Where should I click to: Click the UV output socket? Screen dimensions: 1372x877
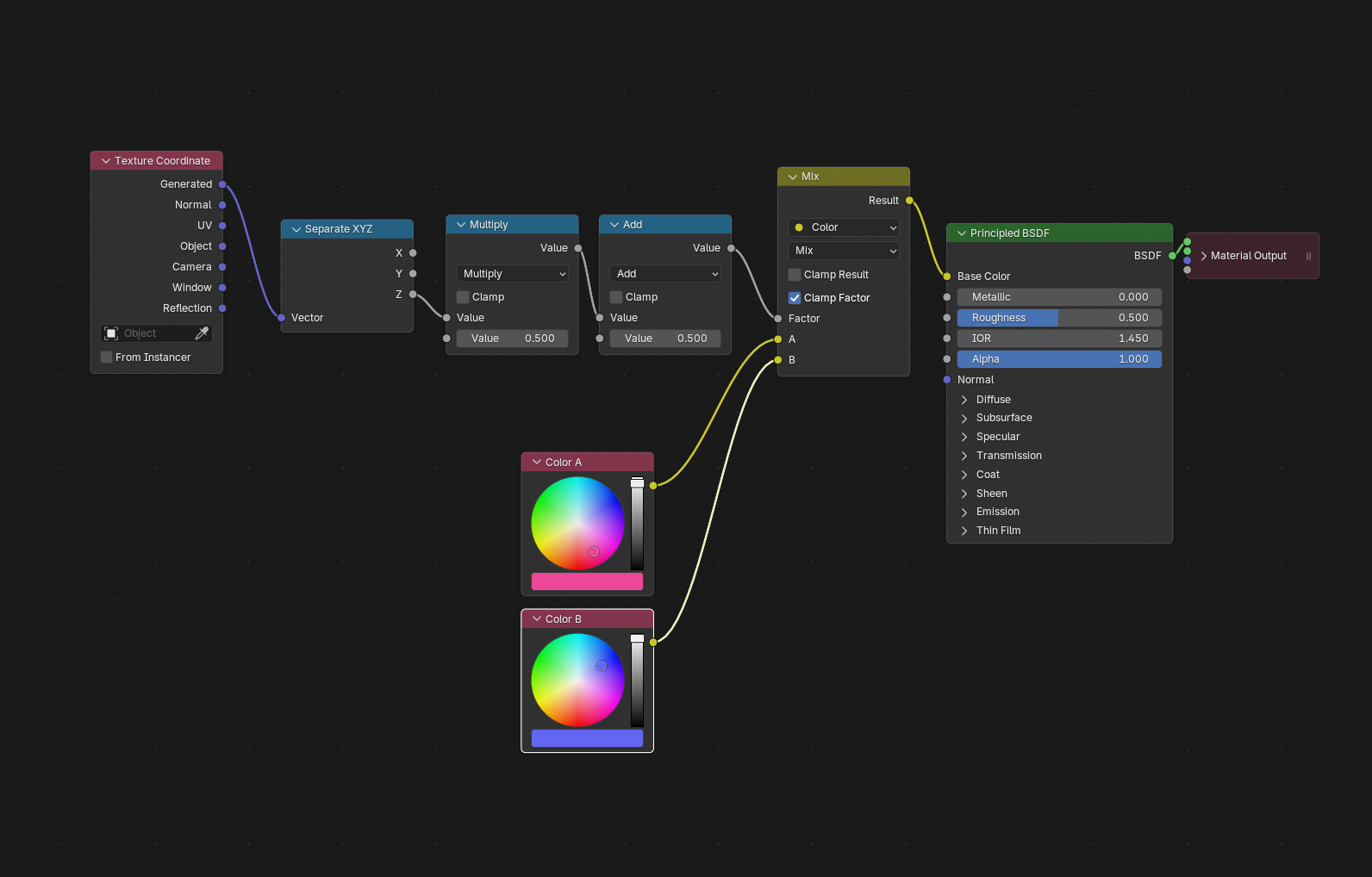coord(222,226)
